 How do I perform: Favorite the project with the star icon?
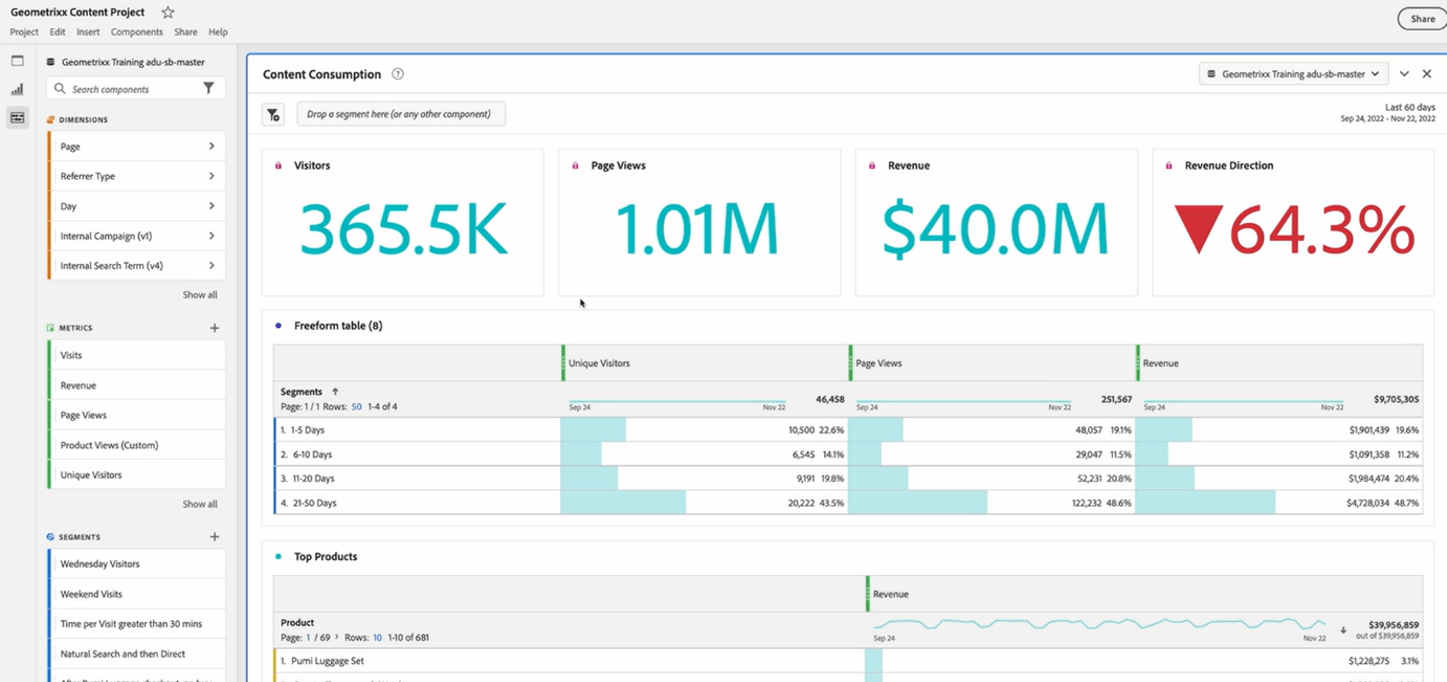(168, 12)
